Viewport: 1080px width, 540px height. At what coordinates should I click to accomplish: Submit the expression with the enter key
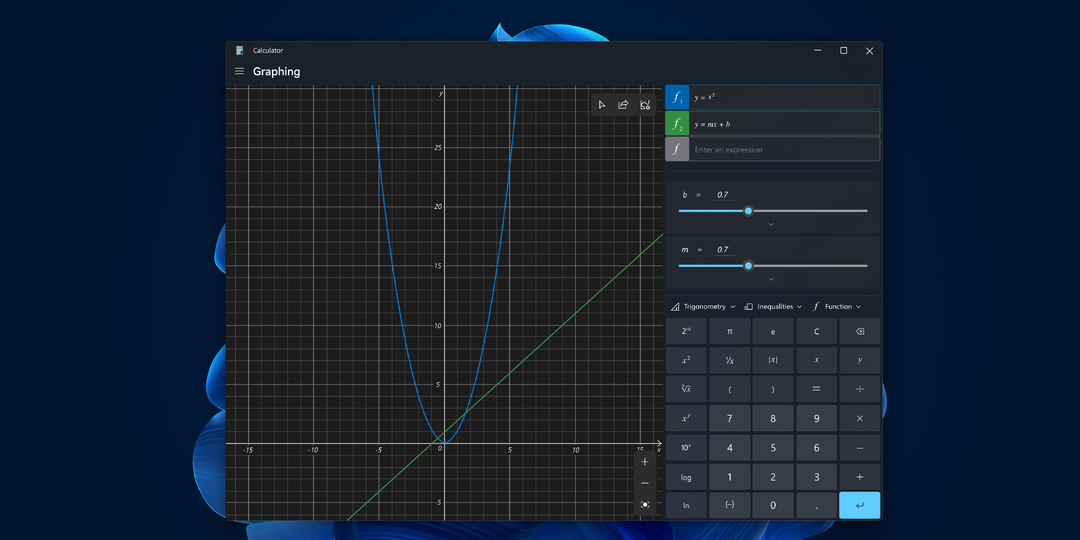[x=860, y=506]
